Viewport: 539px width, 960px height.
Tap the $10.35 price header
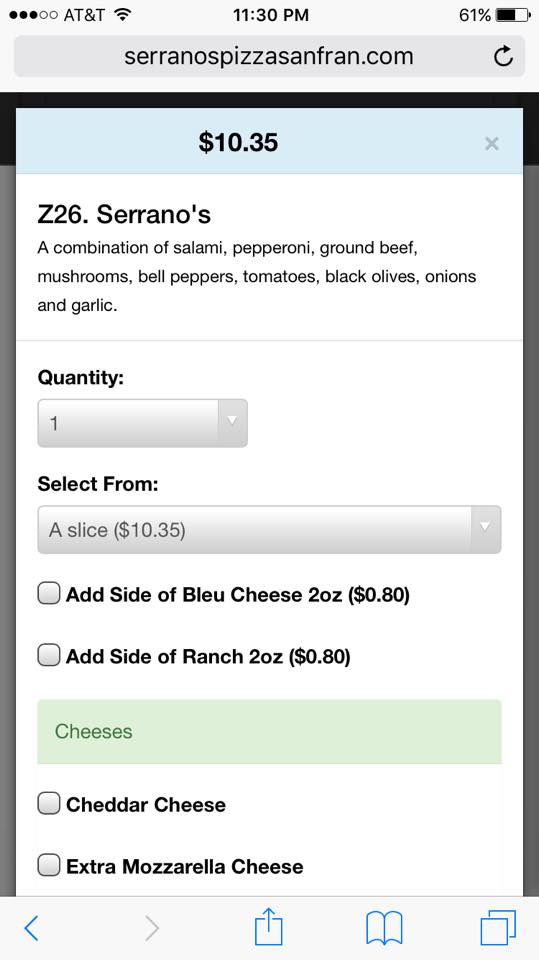pos(238,142)
